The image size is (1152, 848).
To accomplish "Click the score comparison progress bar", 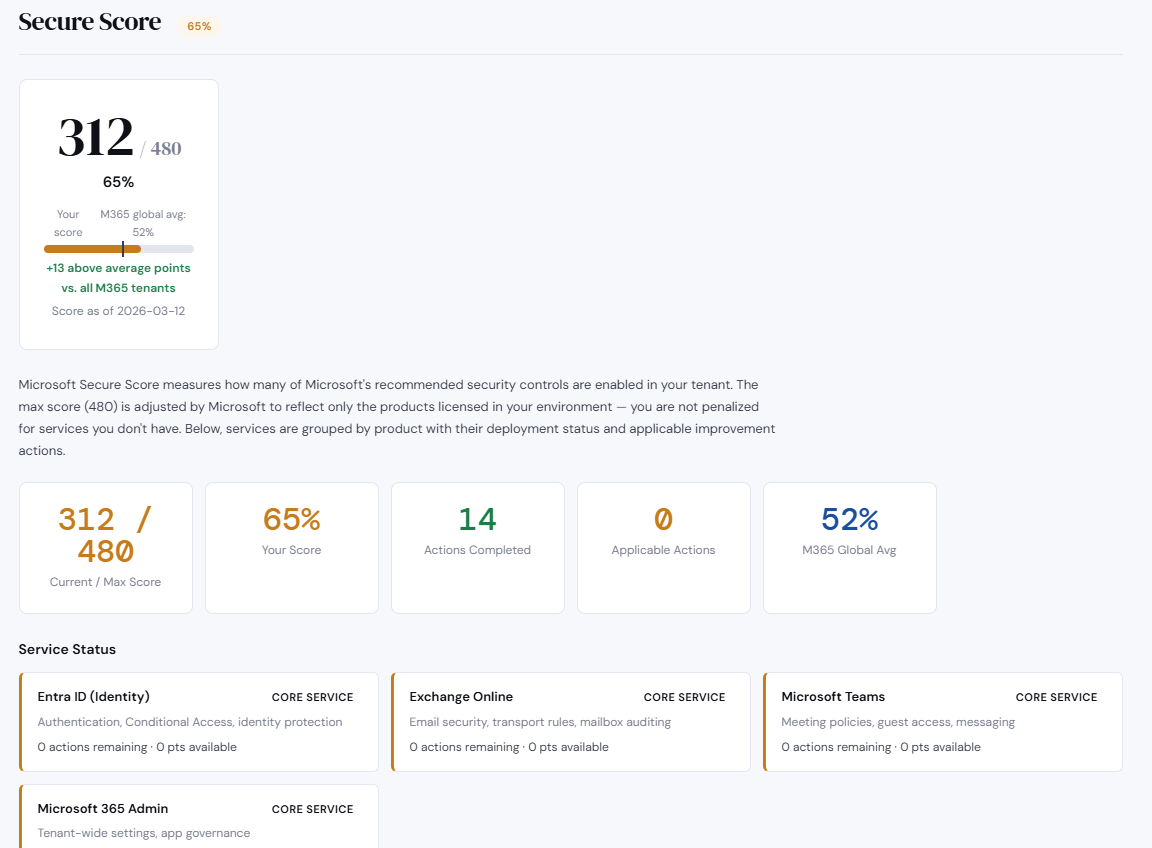I will (x=118, y=248).
